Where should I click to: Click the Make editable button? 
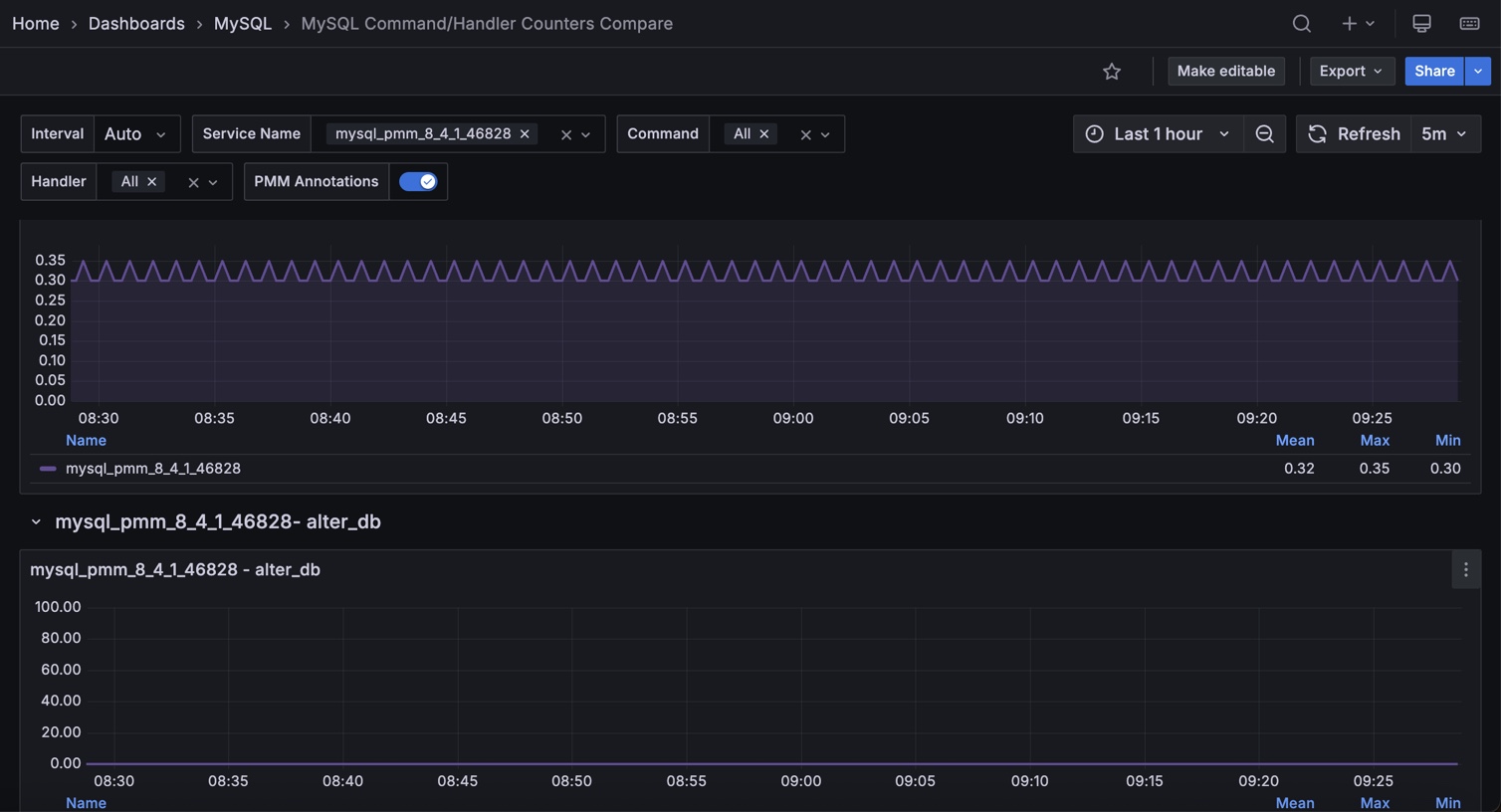pos(1225,71)
